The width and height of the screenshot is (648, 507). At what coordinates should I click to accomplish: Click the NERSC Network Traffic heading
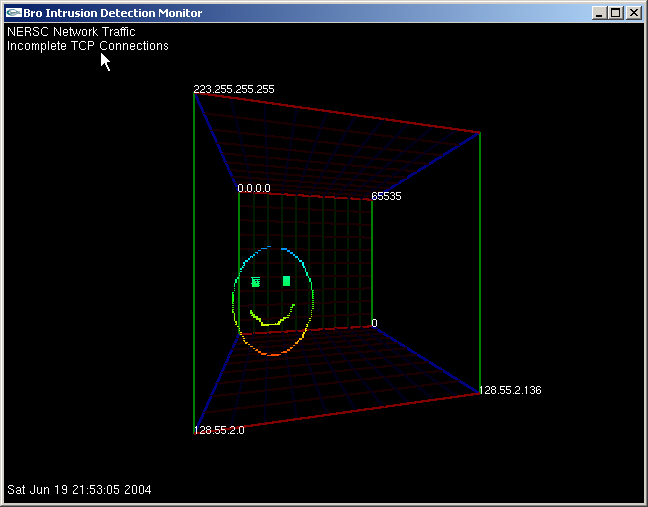click(71, 32)
